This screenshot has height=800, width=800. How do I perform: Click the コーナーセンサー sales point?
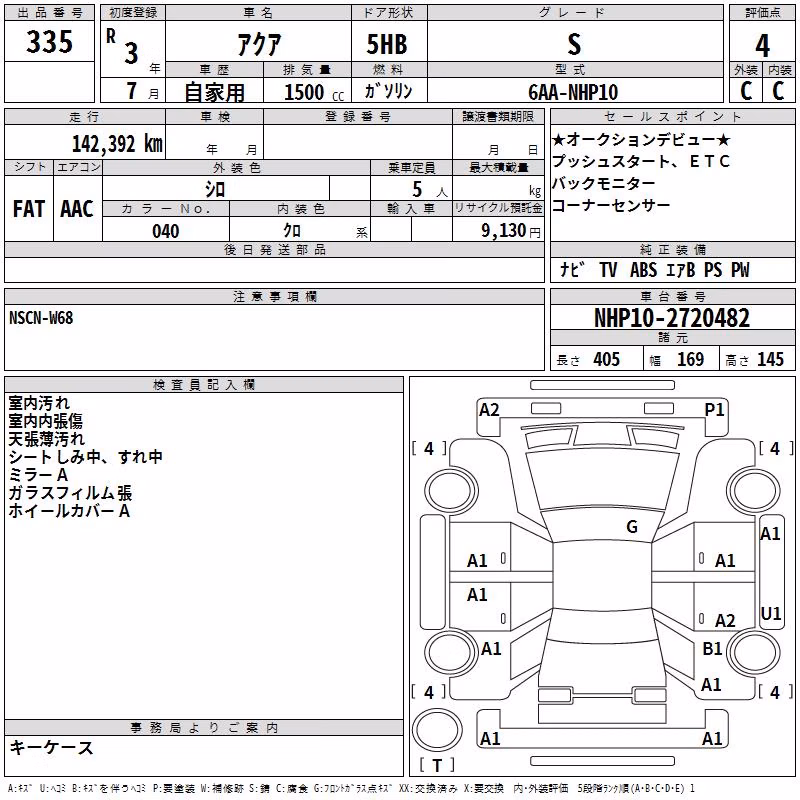611,205
